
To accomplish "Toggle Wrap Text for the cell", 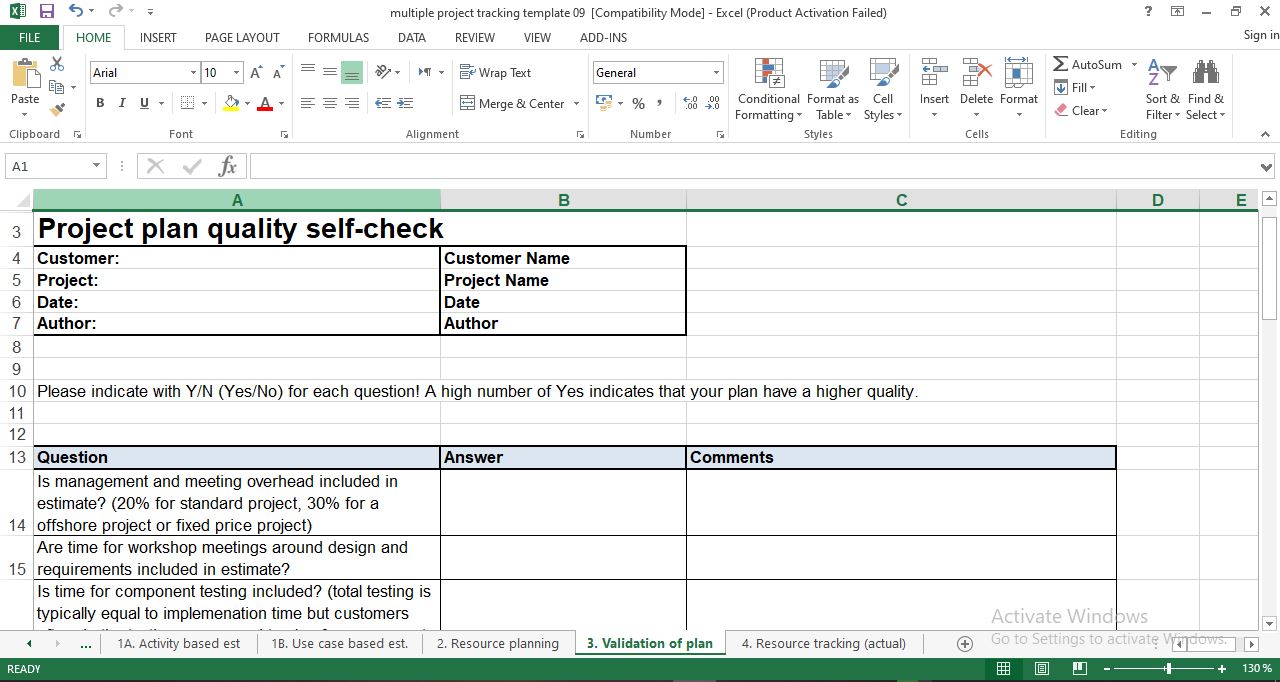I will tap(495, 72).
